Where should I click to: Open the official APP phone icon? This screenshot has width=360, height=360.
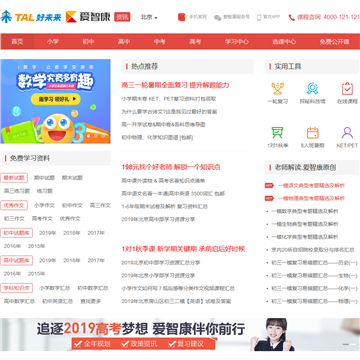(x=259, y=17)
